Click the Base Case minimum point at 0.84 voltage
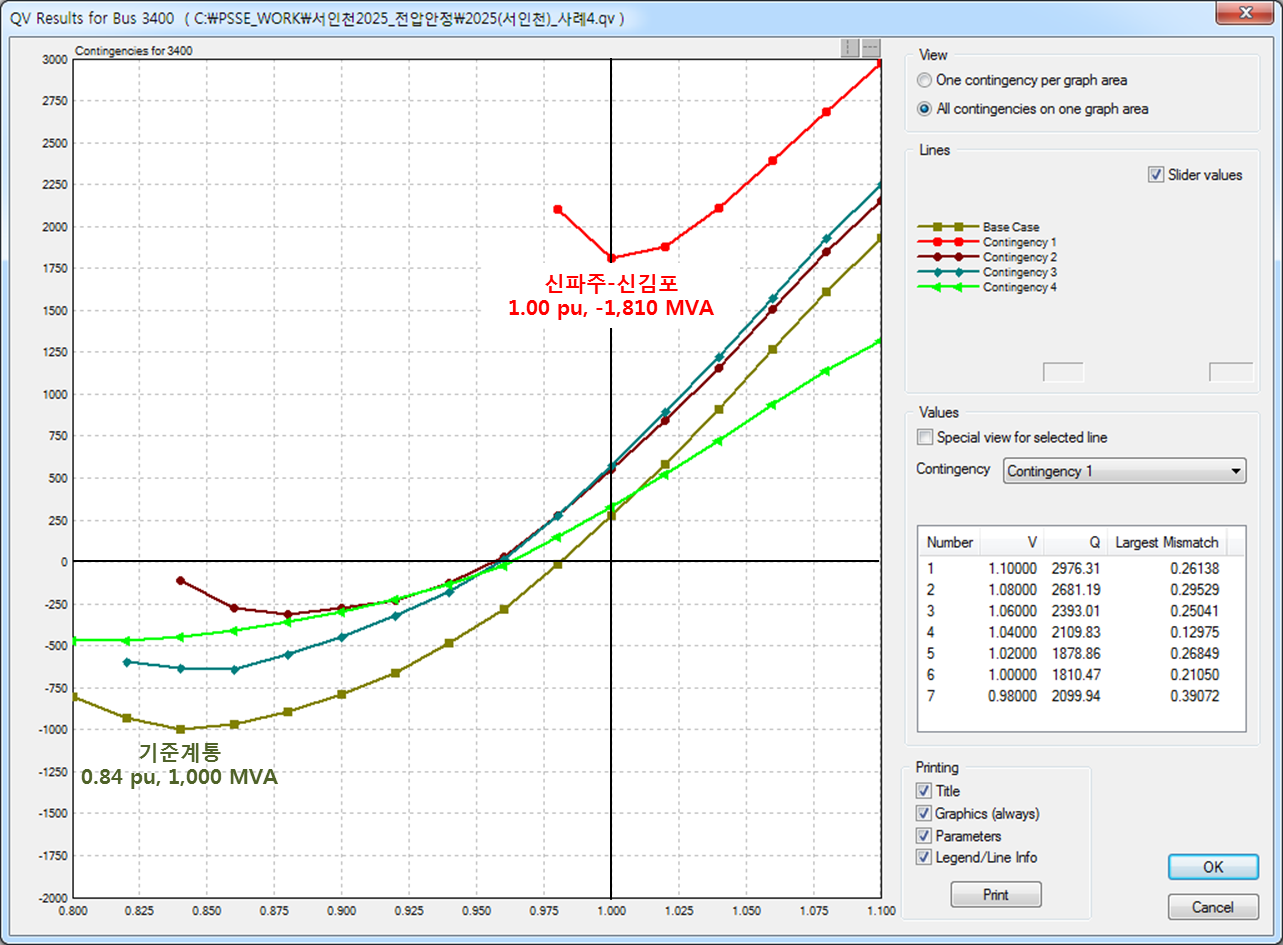Viewport: 1283px width, 945px height. 181,729
